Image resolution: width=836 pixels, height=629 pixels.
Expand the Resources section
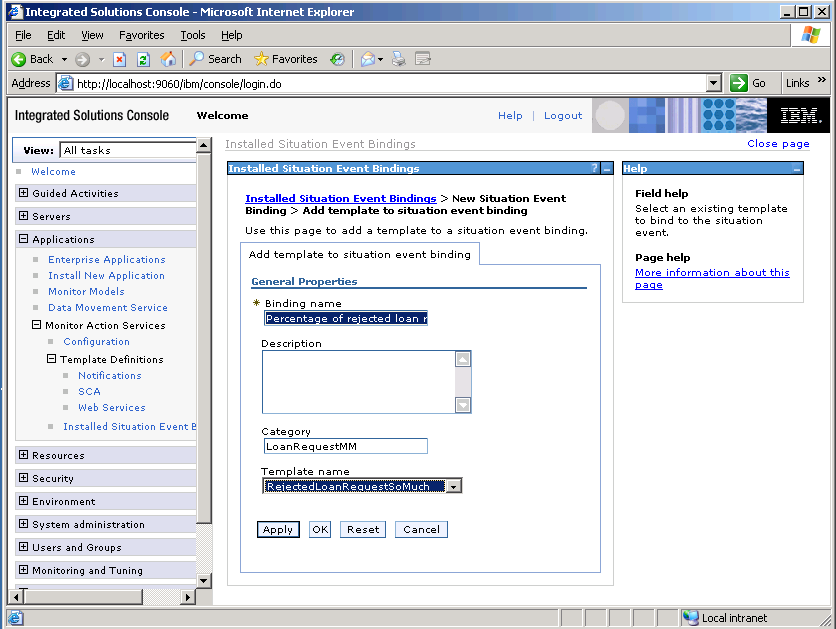[23, 455]
